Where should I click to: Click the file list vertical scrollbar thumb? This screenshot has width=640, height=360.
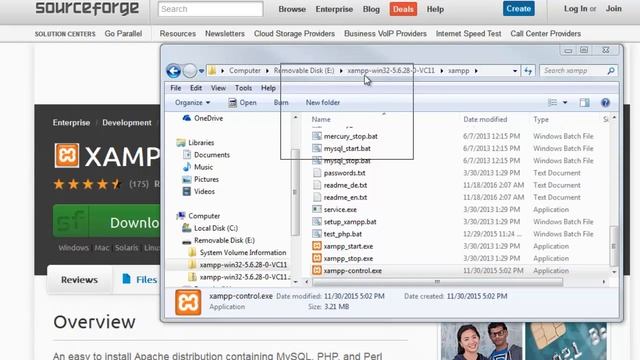point(613,245)
